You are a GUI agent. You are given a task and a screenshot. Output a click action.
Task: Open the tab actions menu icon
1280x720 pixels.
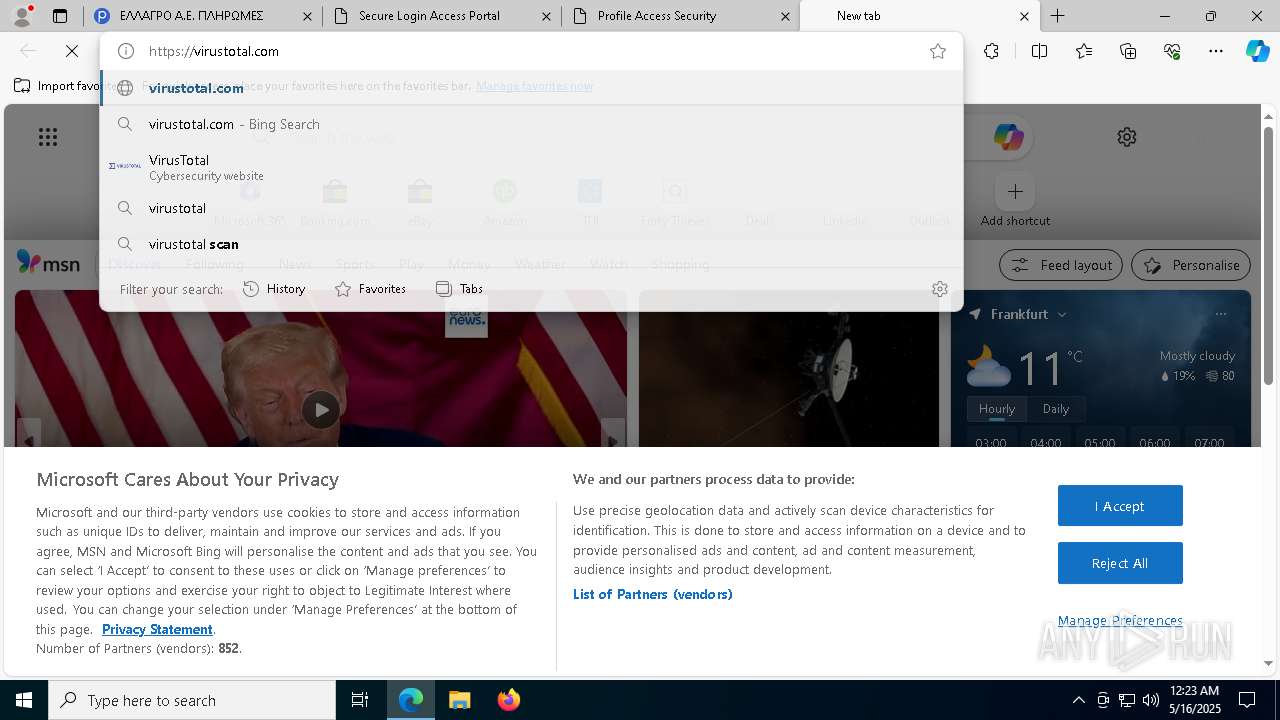click(x=60, y=16)
